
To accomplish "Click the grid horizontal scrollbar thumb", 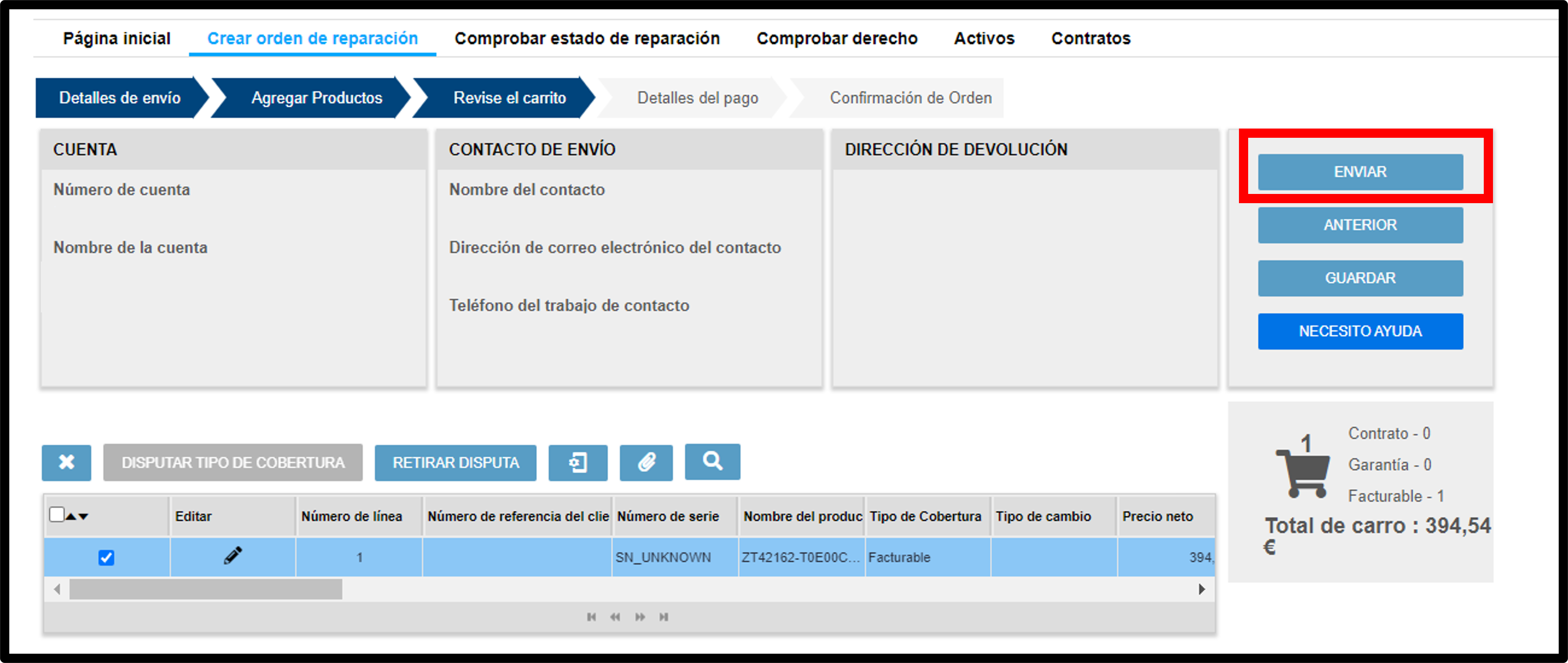I will pyautogui.click(x=206, y=589).
